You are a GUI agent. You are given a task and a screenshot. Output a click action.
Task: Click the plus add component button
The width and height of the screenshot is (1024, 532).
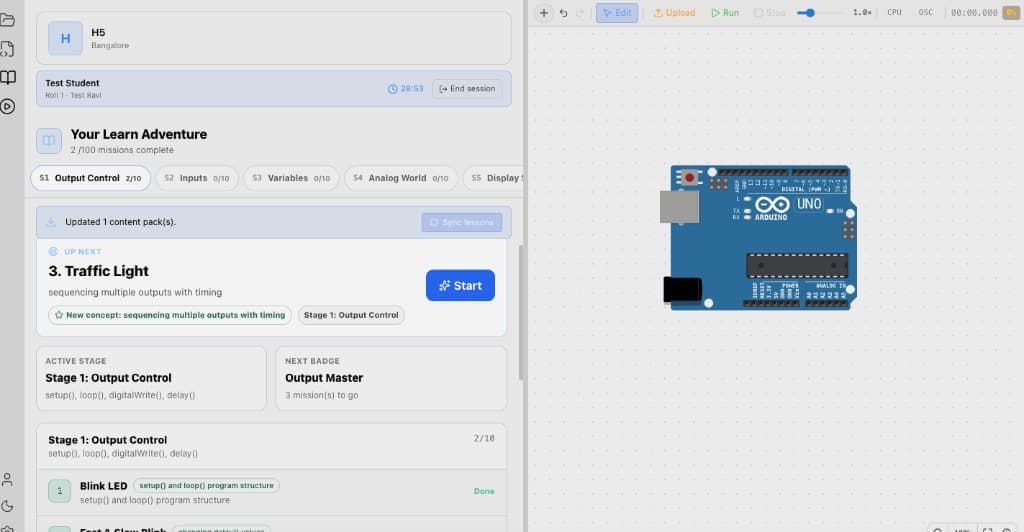click(543, 13)
